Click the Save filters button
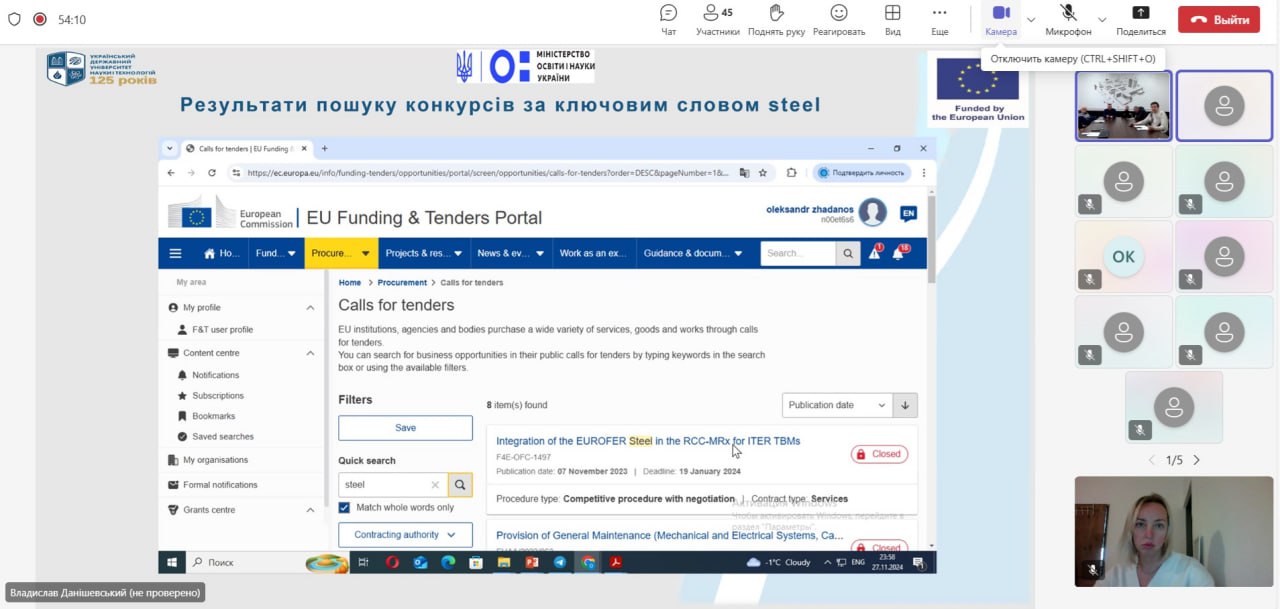 (405, 428)
